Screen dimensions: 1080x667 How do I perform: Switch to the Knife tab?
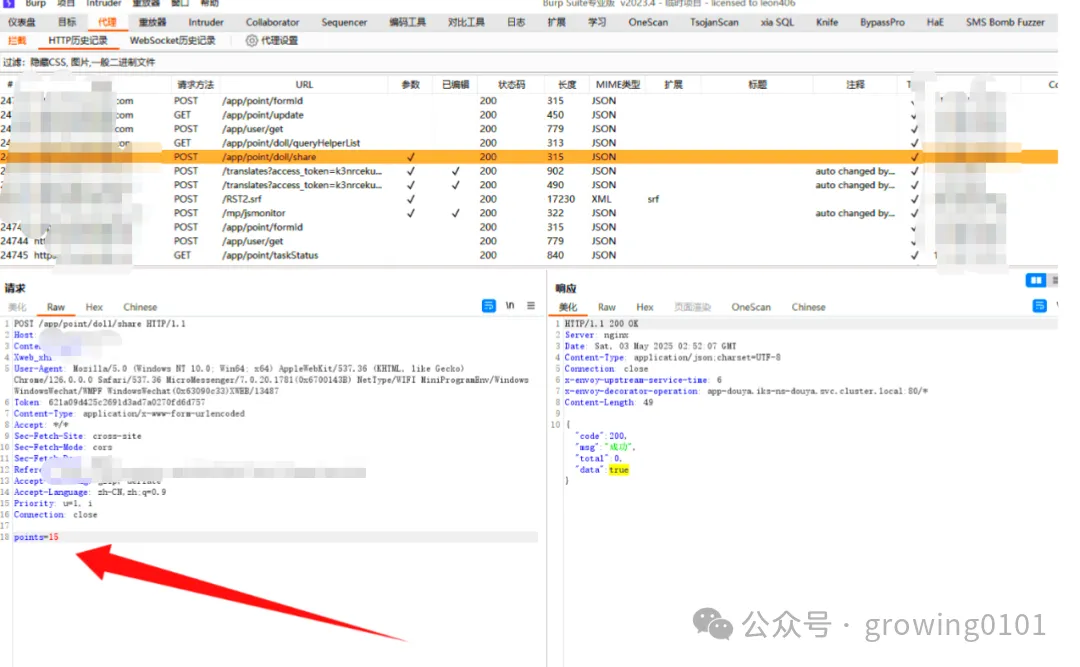coord(827,22)
